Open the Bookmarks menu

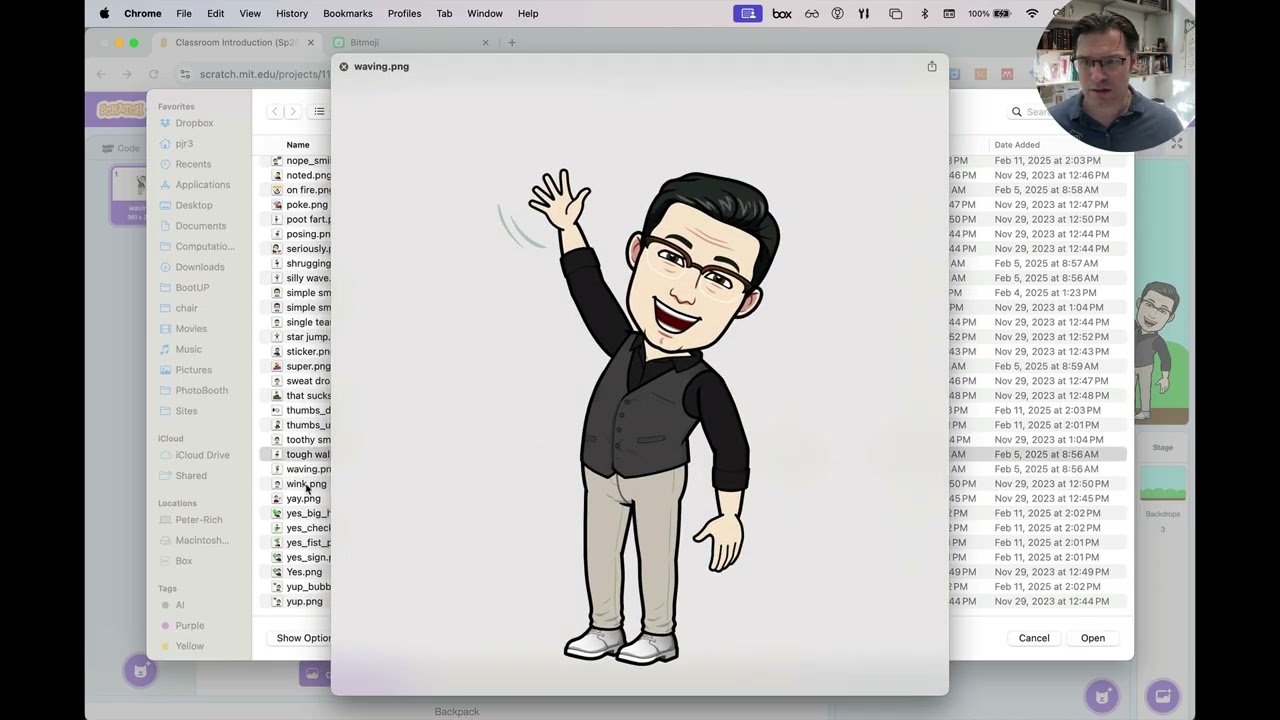click(x=348, y=13)
